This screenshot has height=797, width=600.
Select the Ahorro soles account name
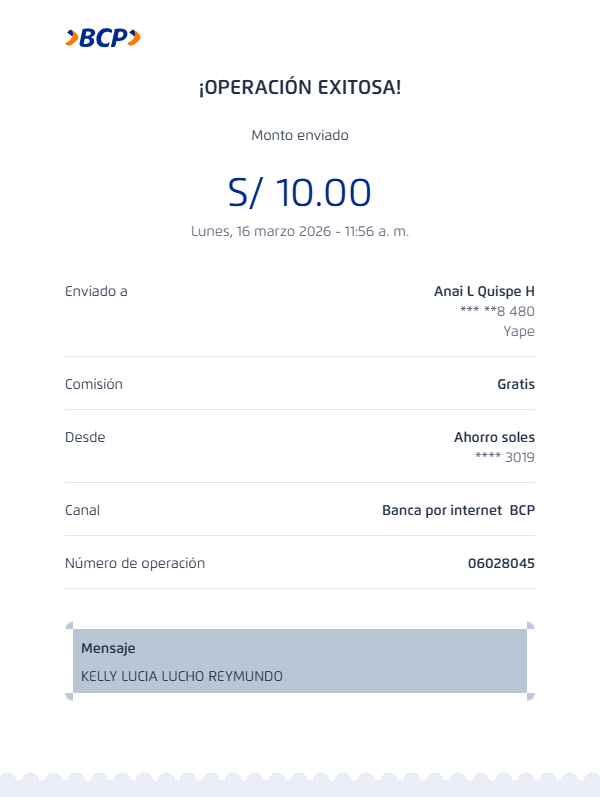pyautogui.click(x=494, y=437)
